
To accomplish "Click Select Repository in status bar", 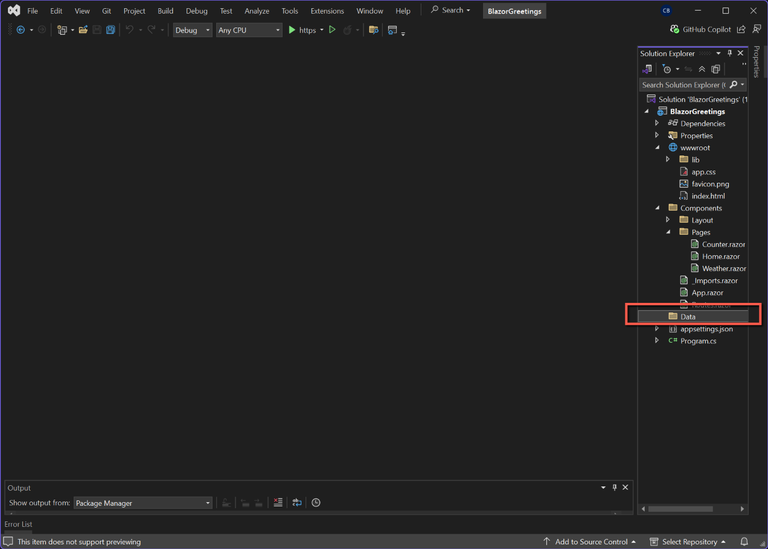I will 691,542.
